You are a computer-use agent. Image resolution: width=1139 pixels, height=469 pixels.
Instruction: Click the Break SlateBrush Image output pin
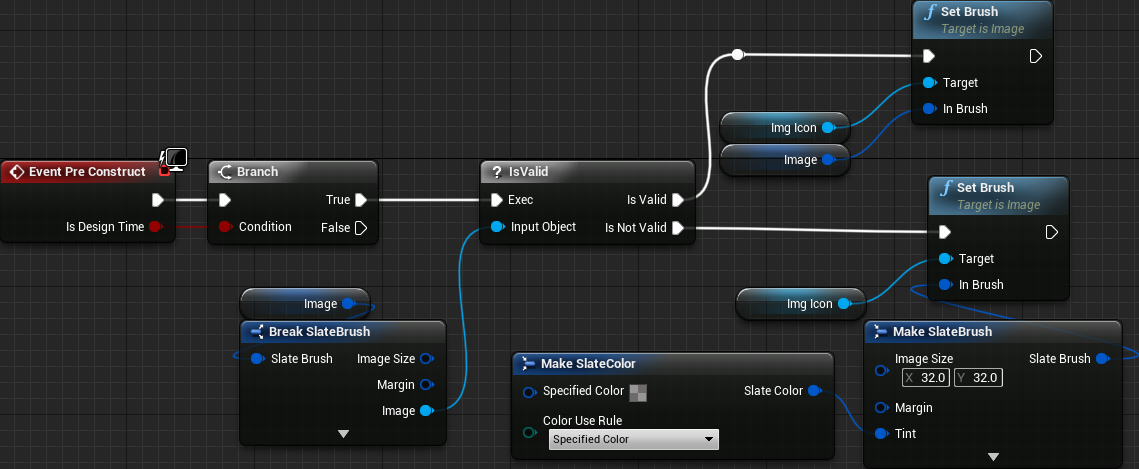point(426,411)
